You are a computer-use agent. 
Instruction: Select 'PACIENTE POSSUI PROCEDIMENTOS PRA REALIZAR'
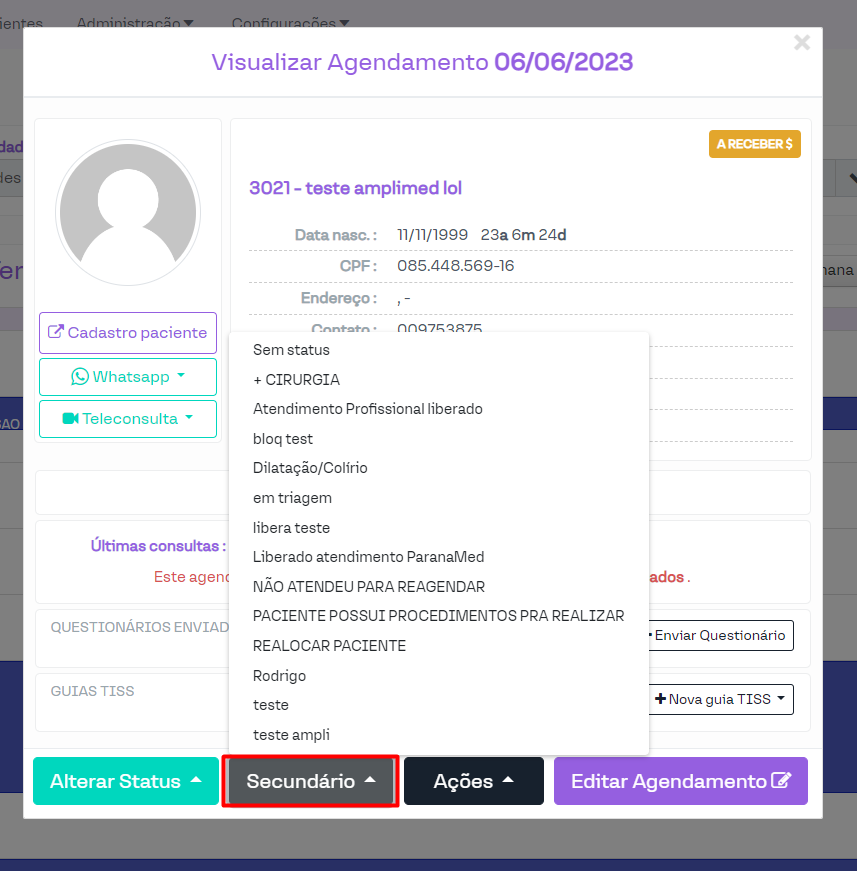point(438,616)
